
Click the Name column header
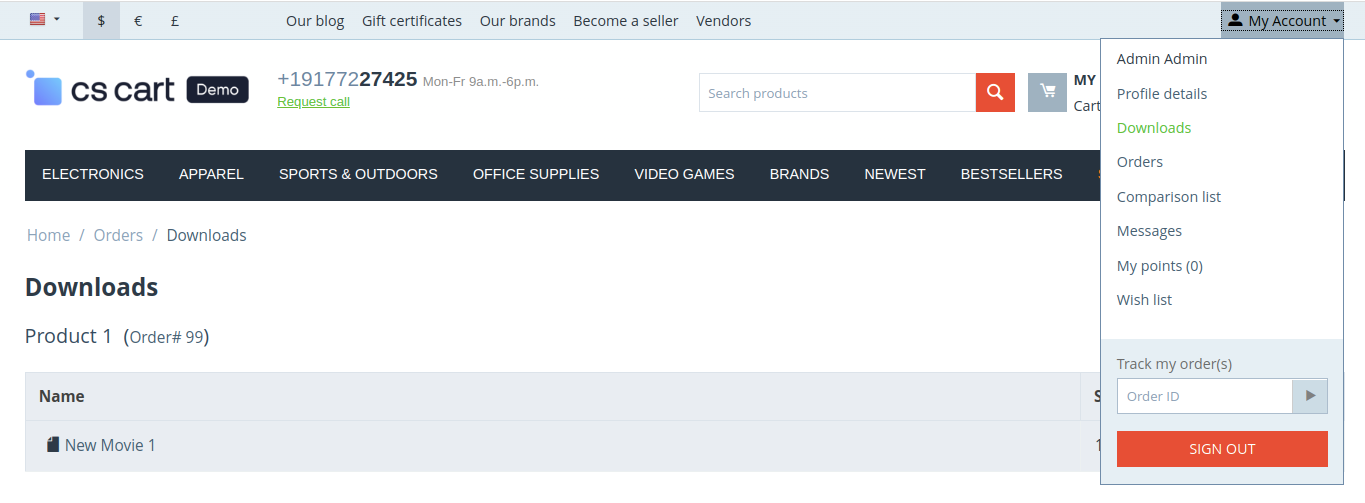[61, 397]
